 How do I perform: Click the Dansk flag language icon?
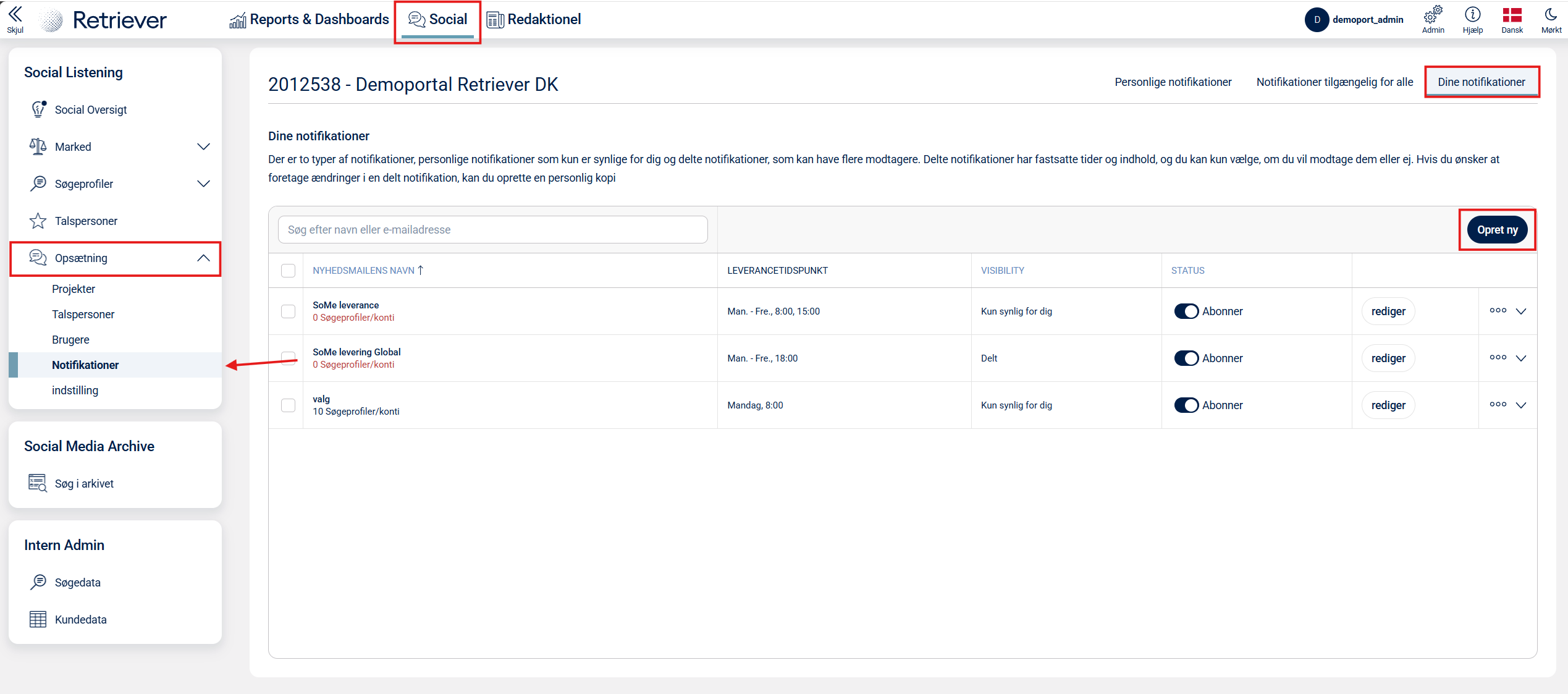[x=1512, y=15]
